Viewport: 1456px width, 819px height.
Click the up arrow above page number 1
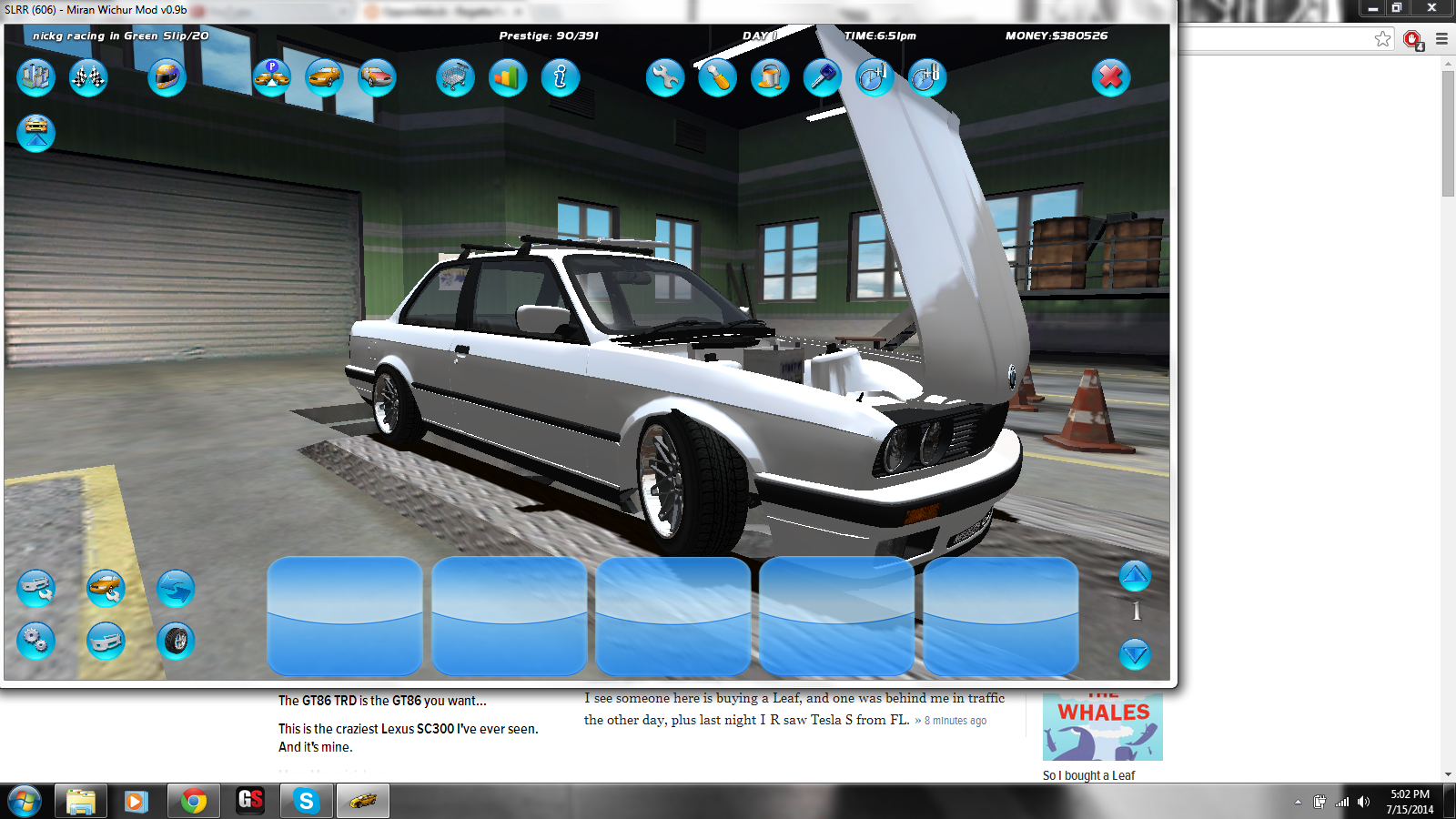(x=1135, y=576)
